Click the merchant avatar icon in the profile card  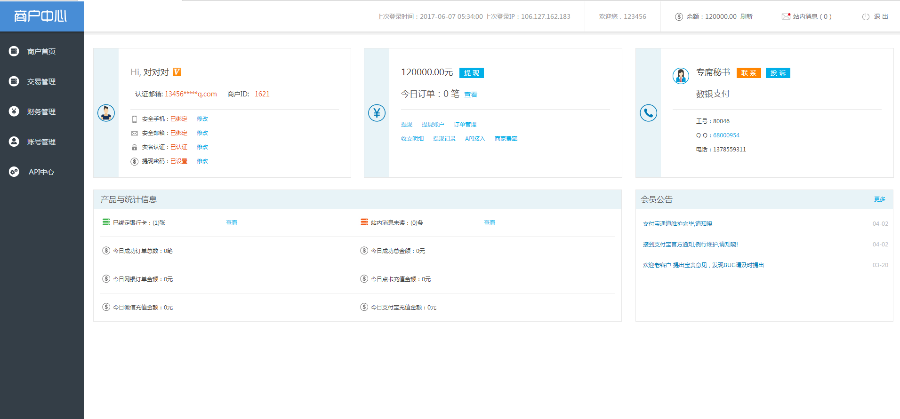(106, 113)
